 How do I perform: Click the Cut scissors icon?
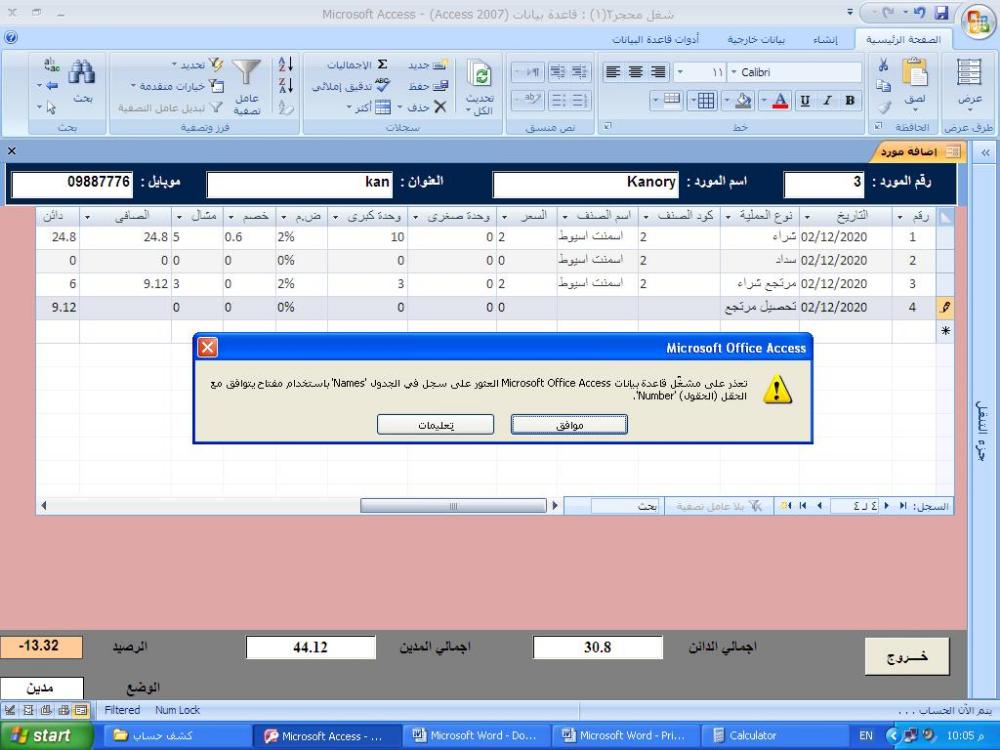tap(883, 65)
